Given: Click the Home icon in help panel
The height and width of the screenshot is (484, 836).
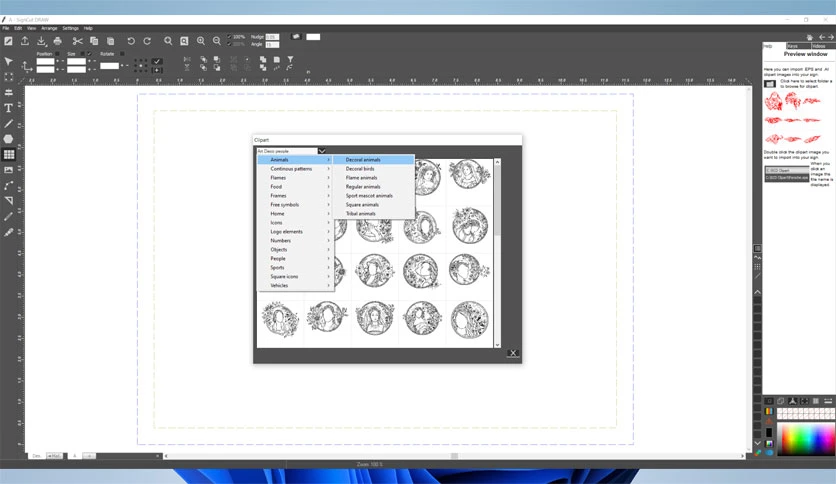Looking at the screenshot, I should coord(809,37).
